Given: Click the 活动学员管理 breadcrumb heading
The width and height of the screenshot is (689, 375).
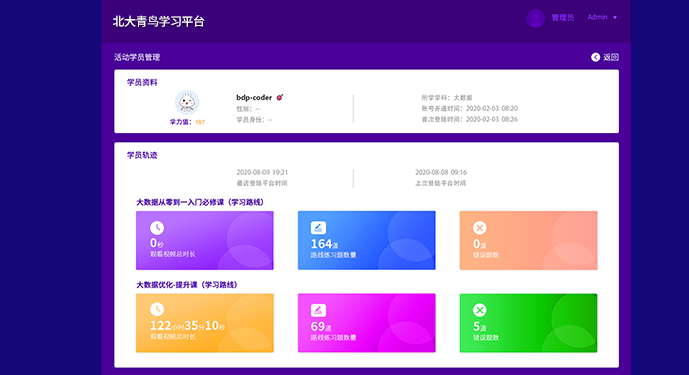Looking at the screenshot, I should [x=137, y=57].
